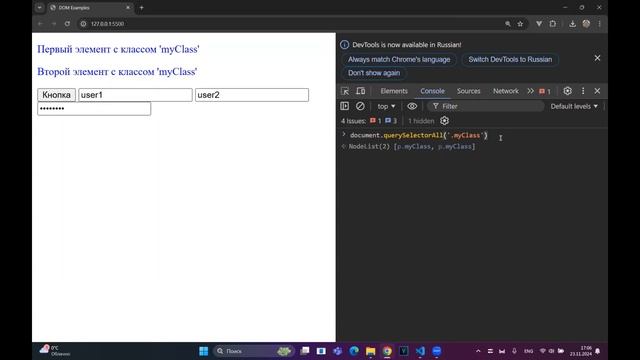Show hidden system tray icons chevron
Screen dimensions: 640x360
(478, 351)
